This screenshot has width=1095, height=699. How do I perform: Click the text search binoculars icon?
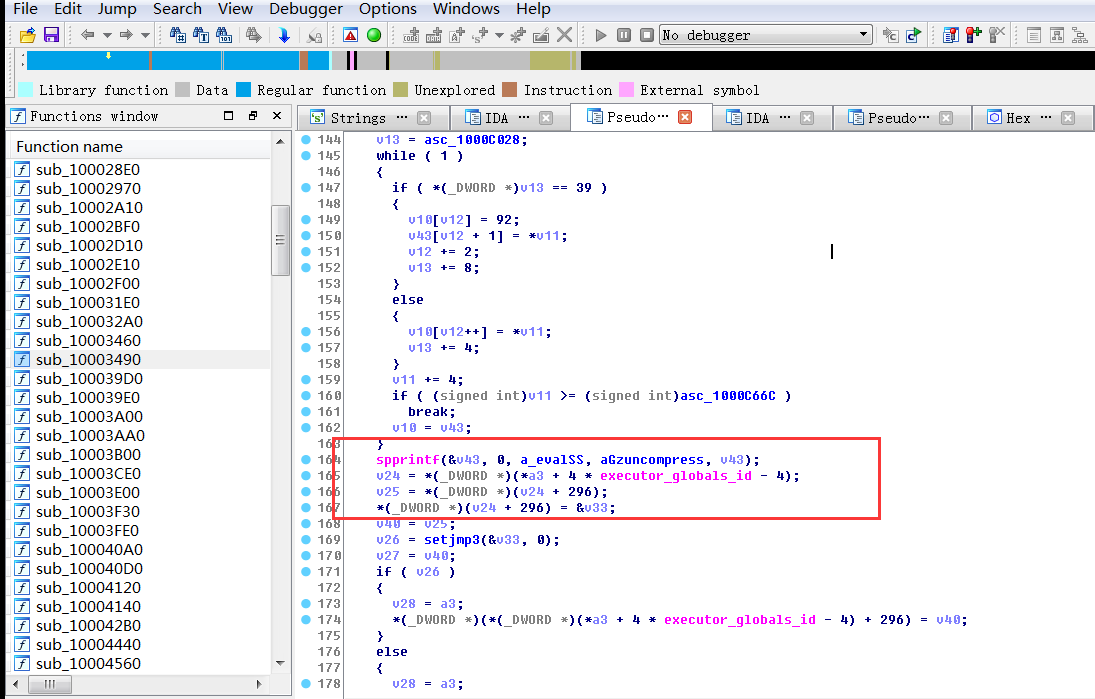[201, 35]
